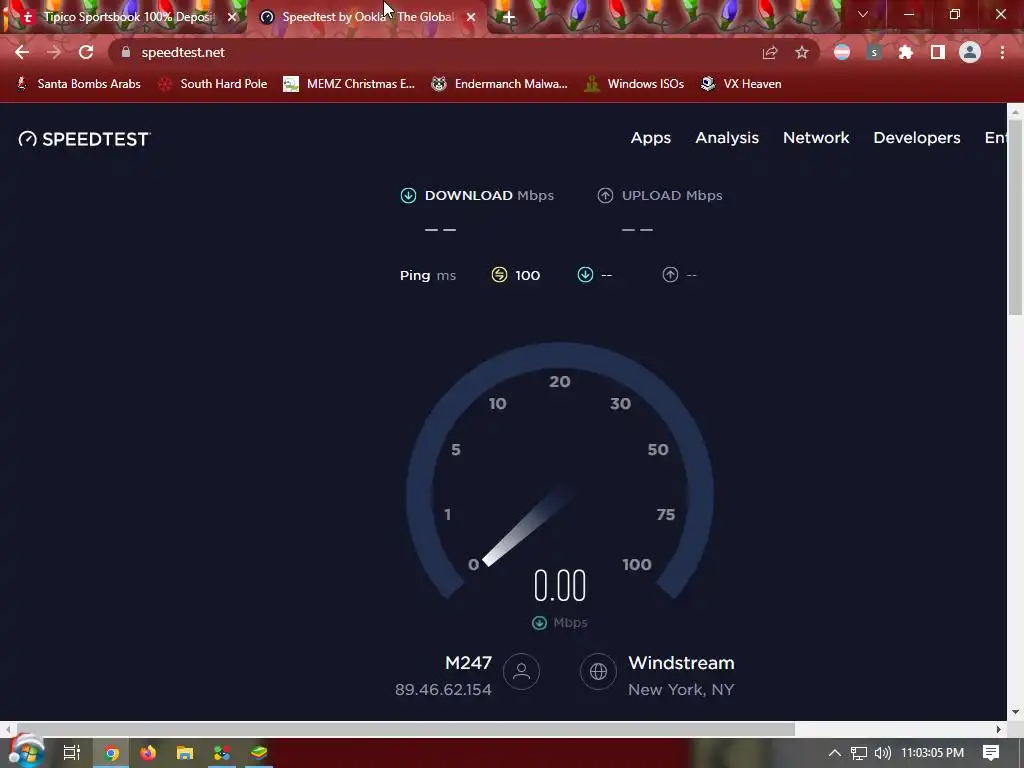Image resolution: width=1024 pixels, height=768 pixels.
Task: Open Task View on the taskbar
Action: 72,753
